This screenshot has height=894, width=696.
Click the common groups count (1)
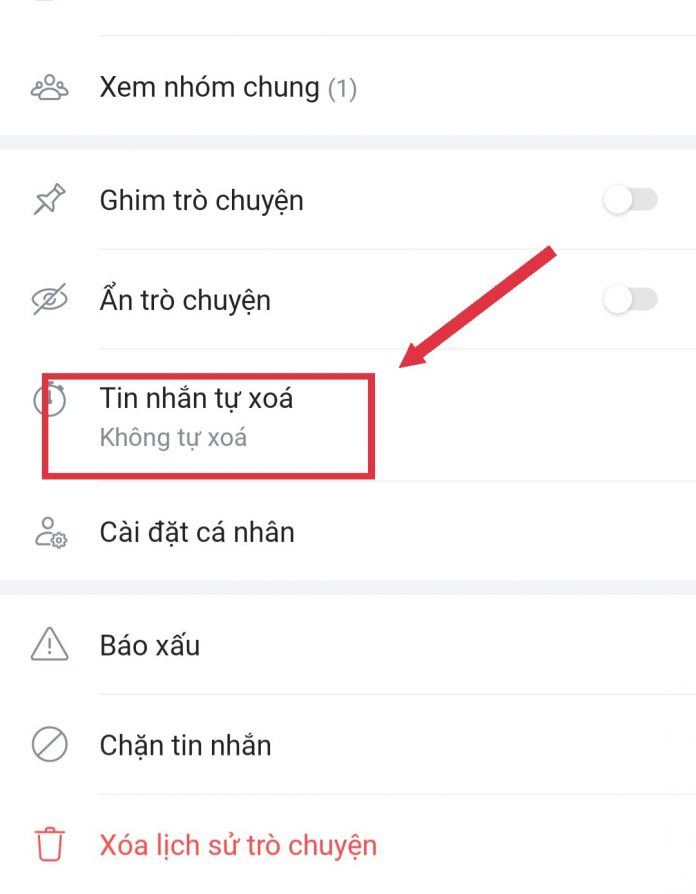pyautogui.click(x=342, y=88)
